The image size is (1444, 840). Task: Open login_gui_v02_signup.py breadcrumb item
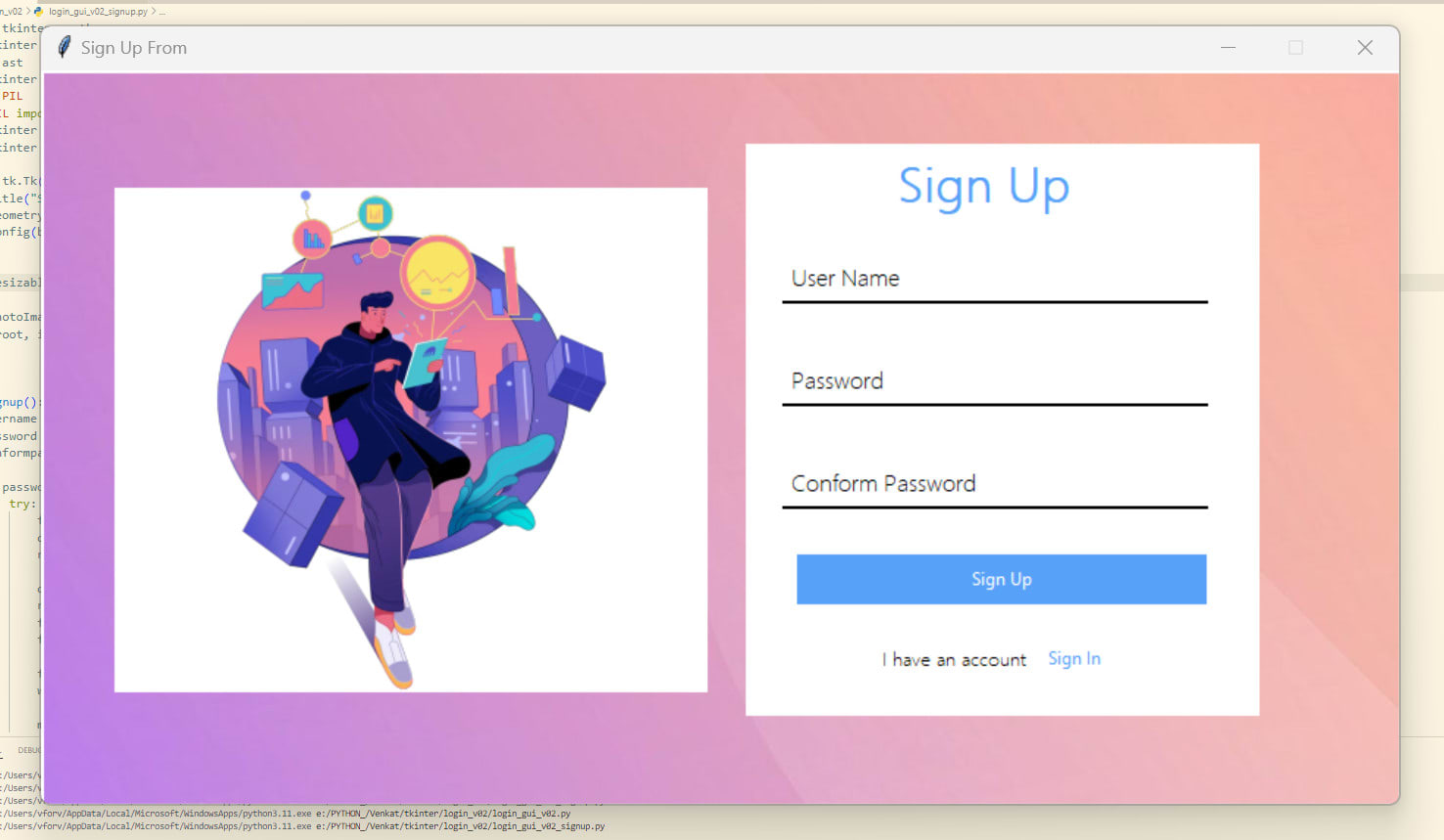coord(98,12)
